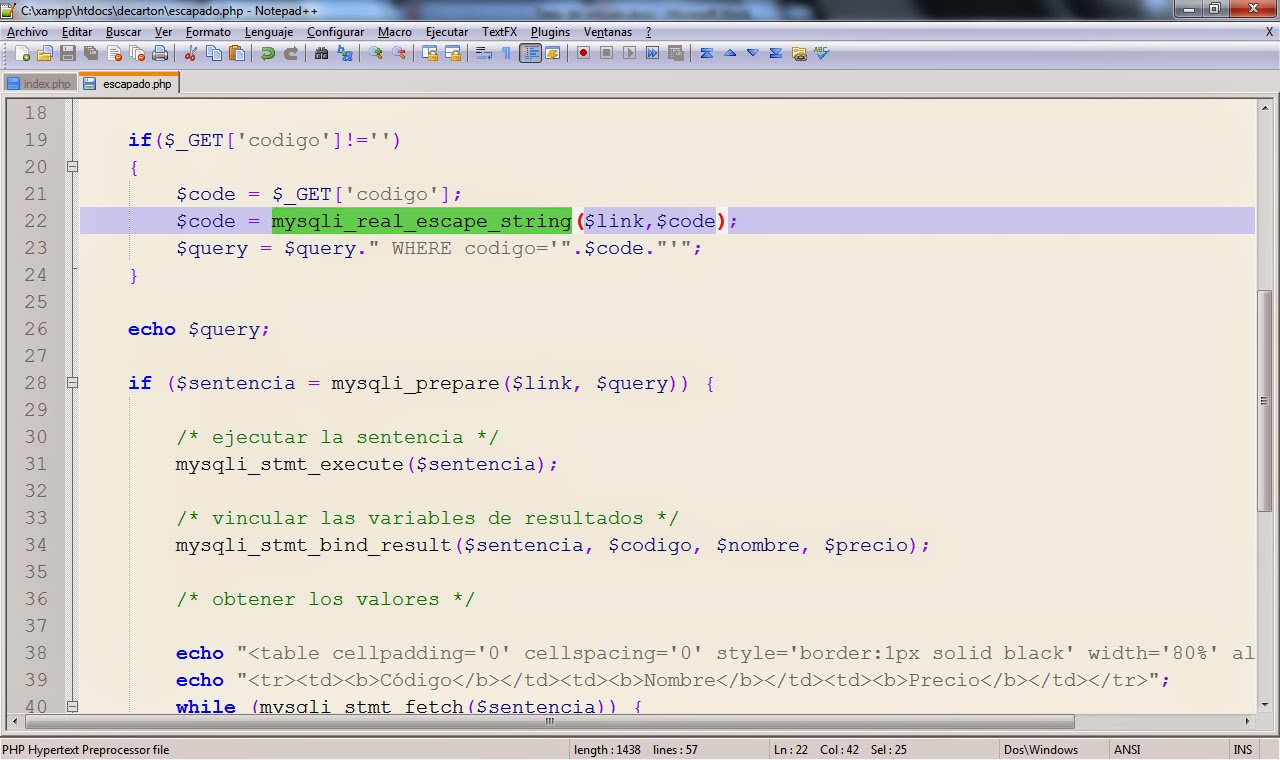
Task: Collapse the if block fold at line 28
Action: tap(72, 383)
